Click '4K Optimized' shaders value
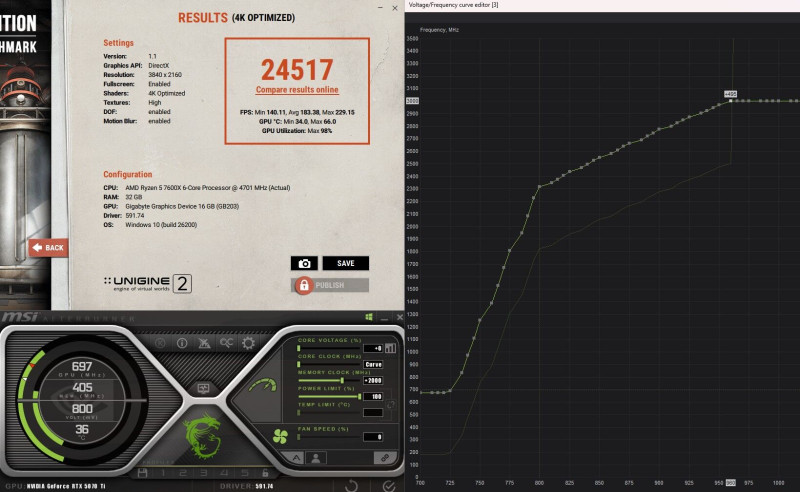This screenshot has width=800, height=492. [167, 93]
